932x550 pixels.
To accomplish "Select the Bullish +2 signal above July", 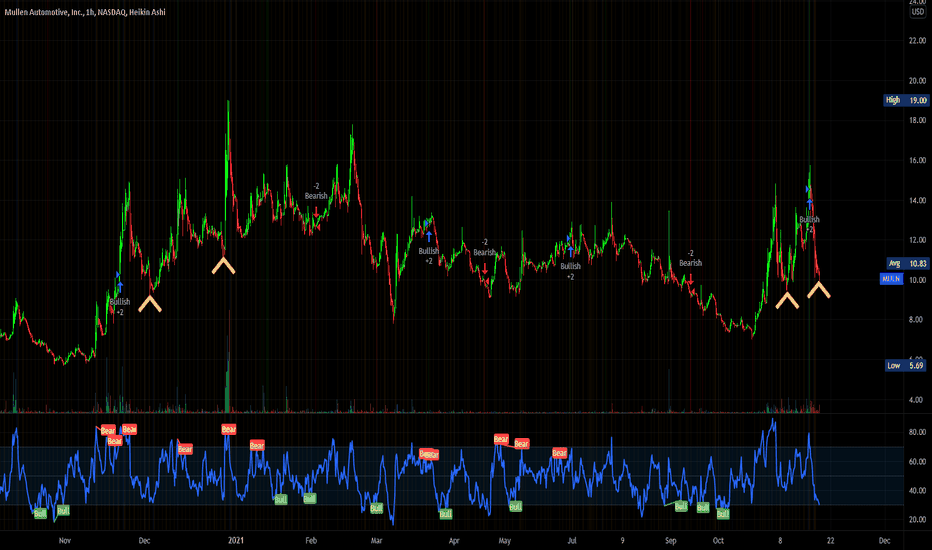I will coord(571,271).
